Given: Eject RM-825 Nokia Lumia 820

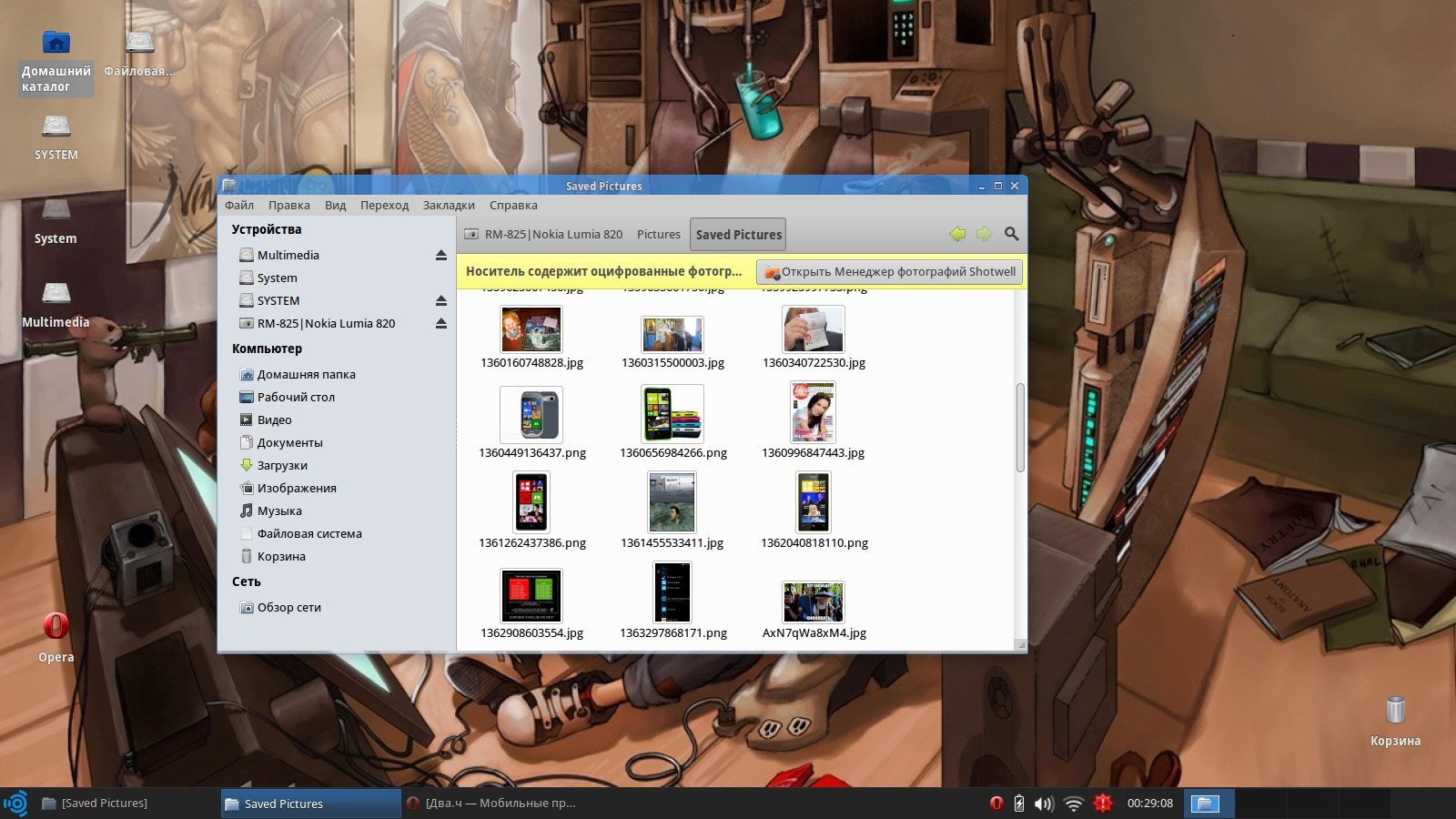Looking at the screenshot, I should pyautogui.click(x=441, y=323).
